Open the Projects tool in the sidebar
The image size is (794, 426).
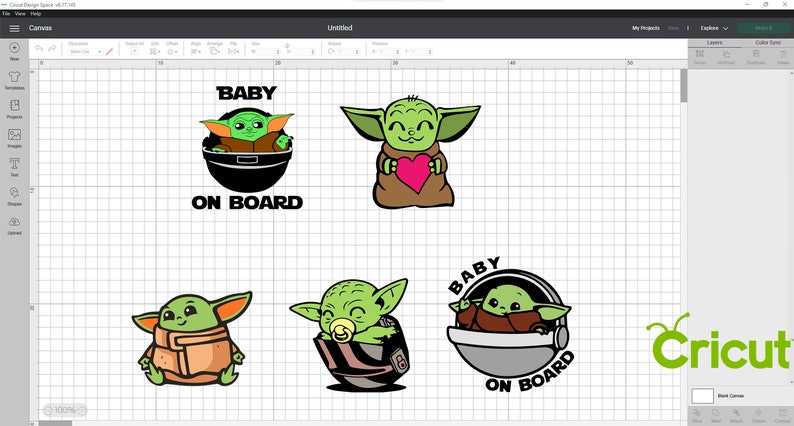(14, 109)
